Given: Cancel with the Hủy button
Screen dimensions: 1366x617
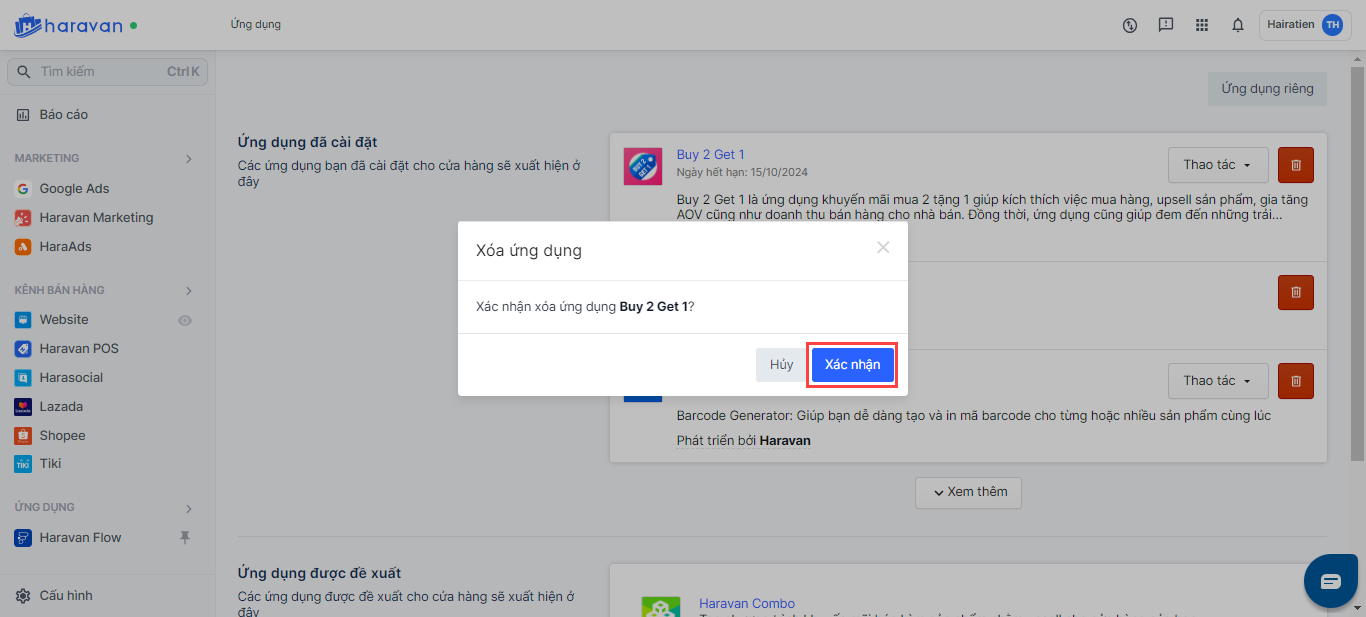Looking at the screenshot, I should point(781,365).
